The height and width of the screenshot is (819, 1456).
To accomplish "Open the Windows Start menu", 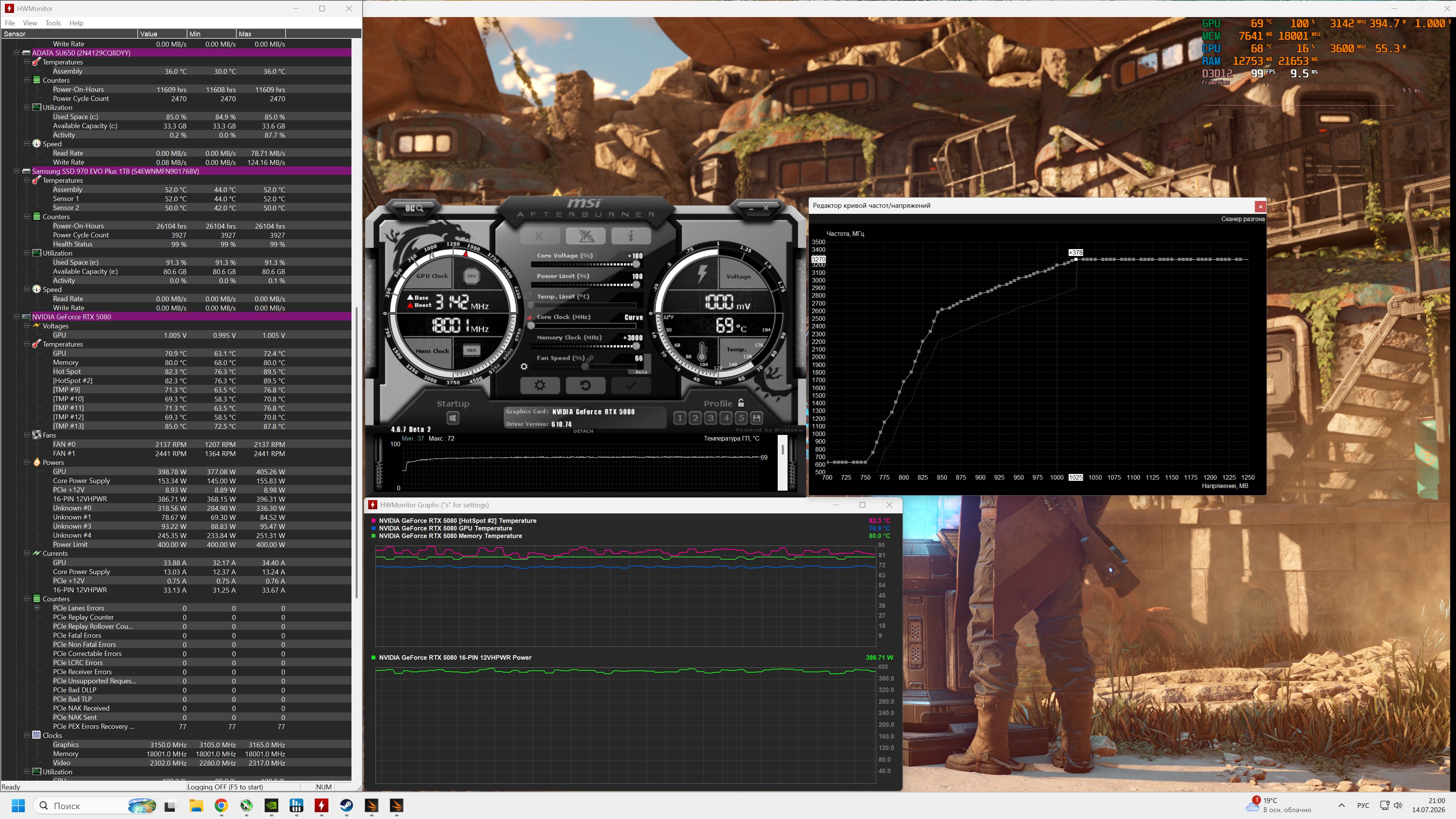I will pyautogui.click(x=18, y=805).
